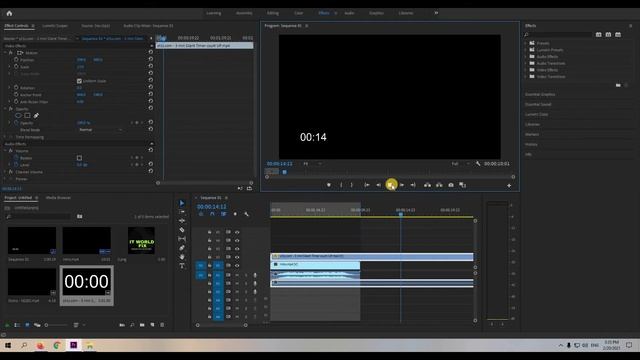Select the Pen tool in tools panel
640x360 pixels.
tap(182, 248)
